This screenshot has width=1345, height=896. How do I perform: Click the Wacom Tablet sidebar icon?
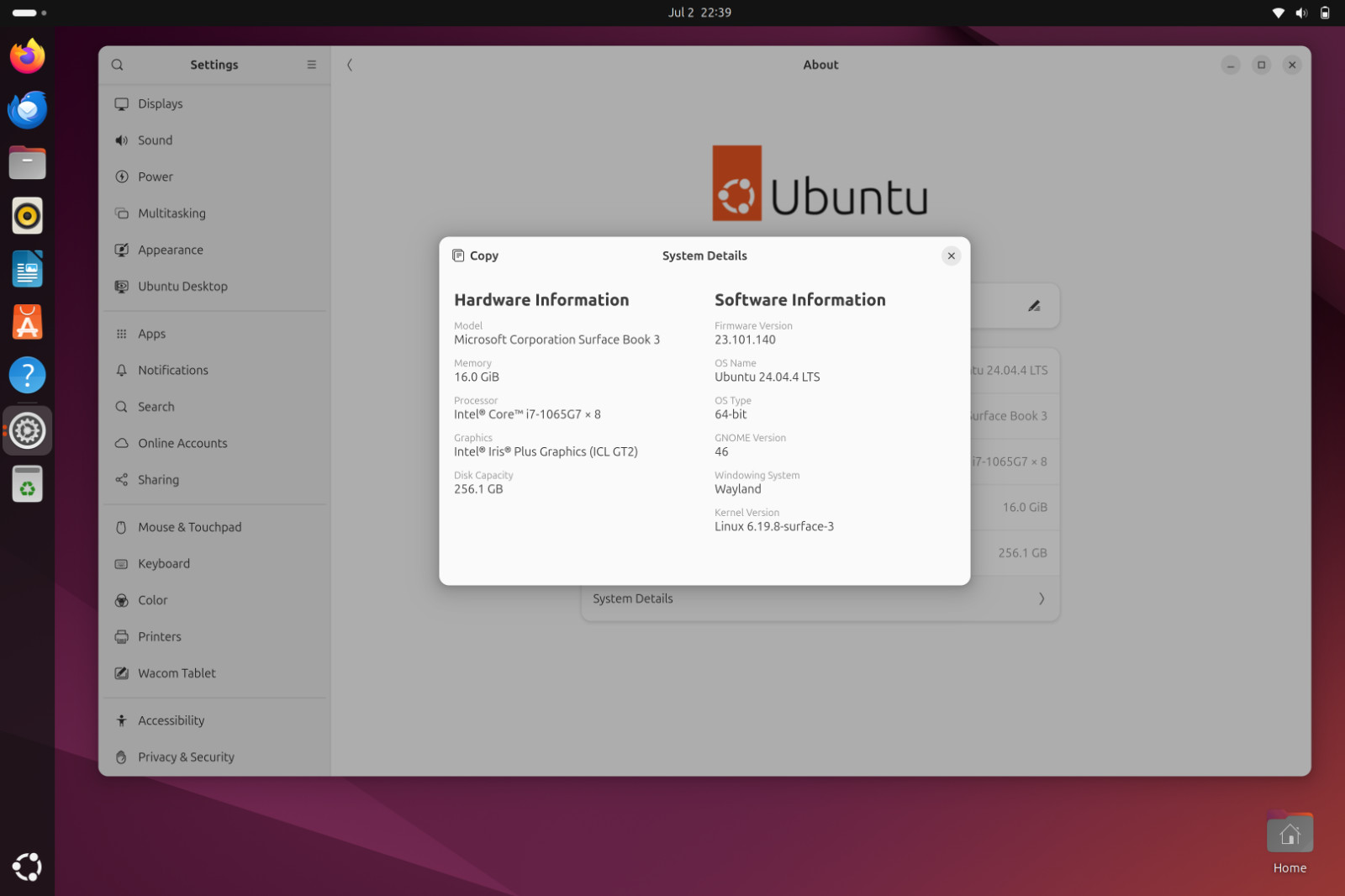click(x=122, y=673)
